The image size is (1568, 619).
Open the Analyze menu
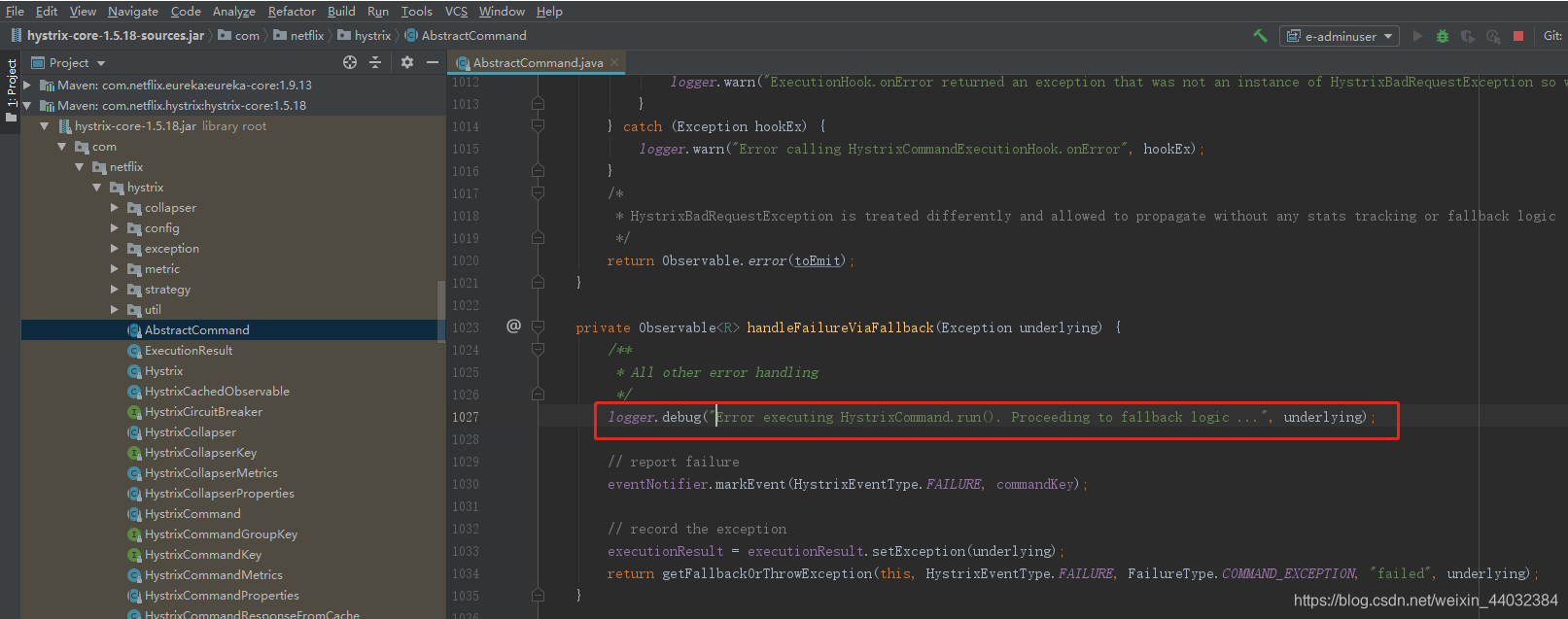[234, 11]
